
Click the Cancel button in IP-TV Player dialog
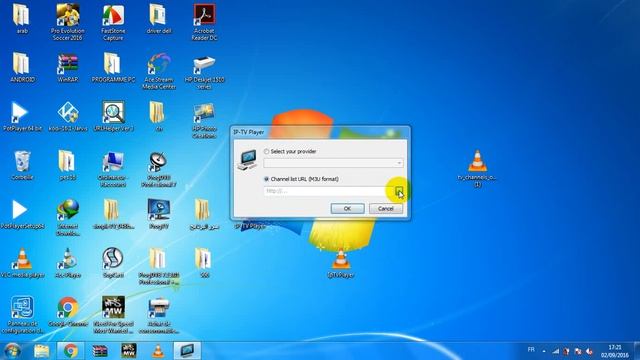(x=386, y=209)
